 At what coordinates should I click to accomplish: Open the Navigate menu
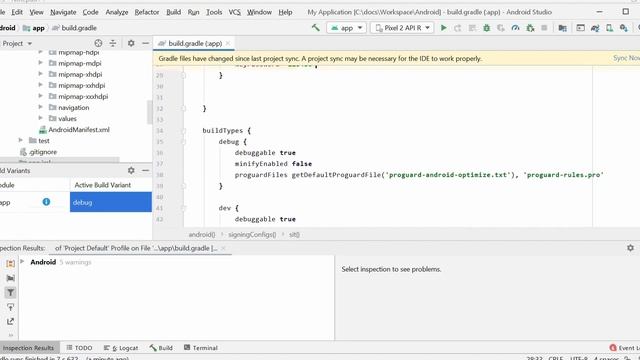click(x=63, y=12)
